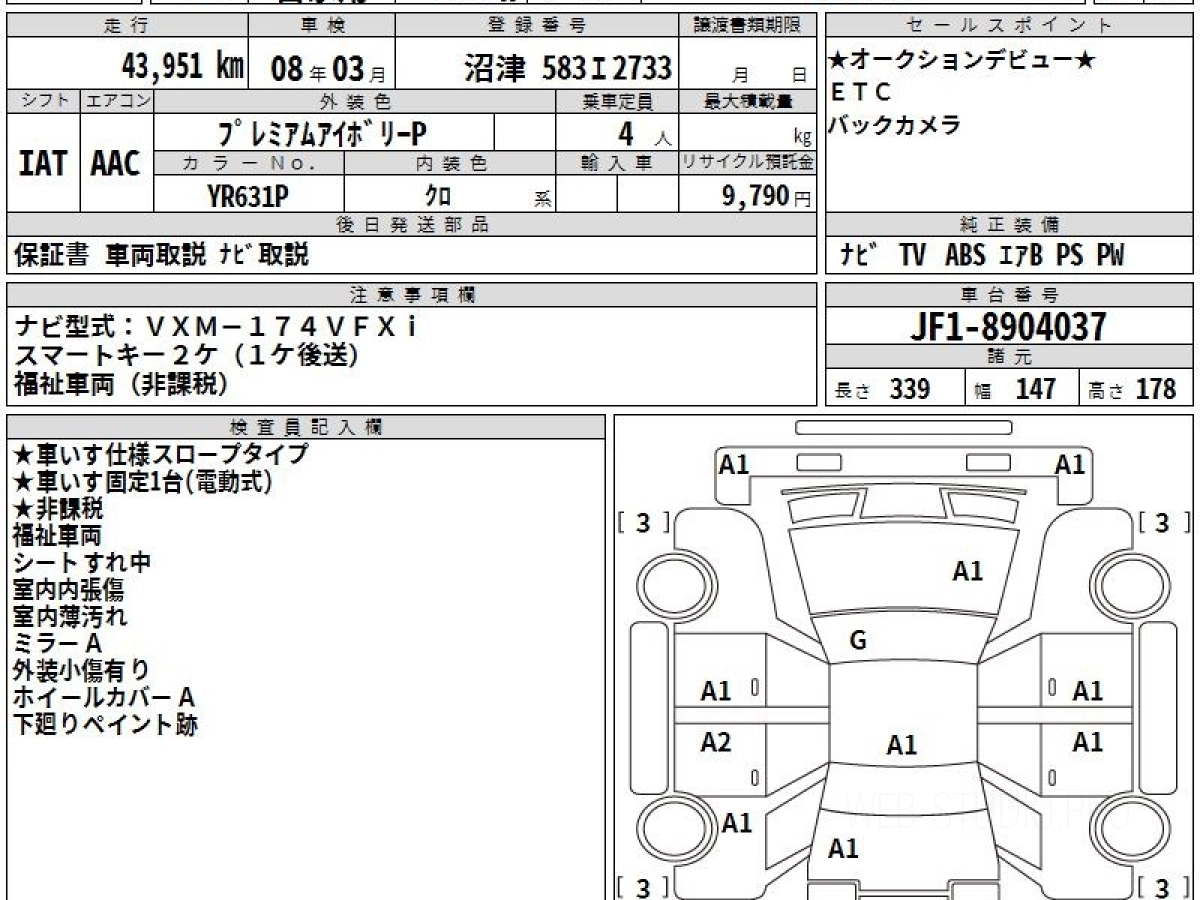
Task: Select the AAC air conditioner value
Action: tap(116, 163)
